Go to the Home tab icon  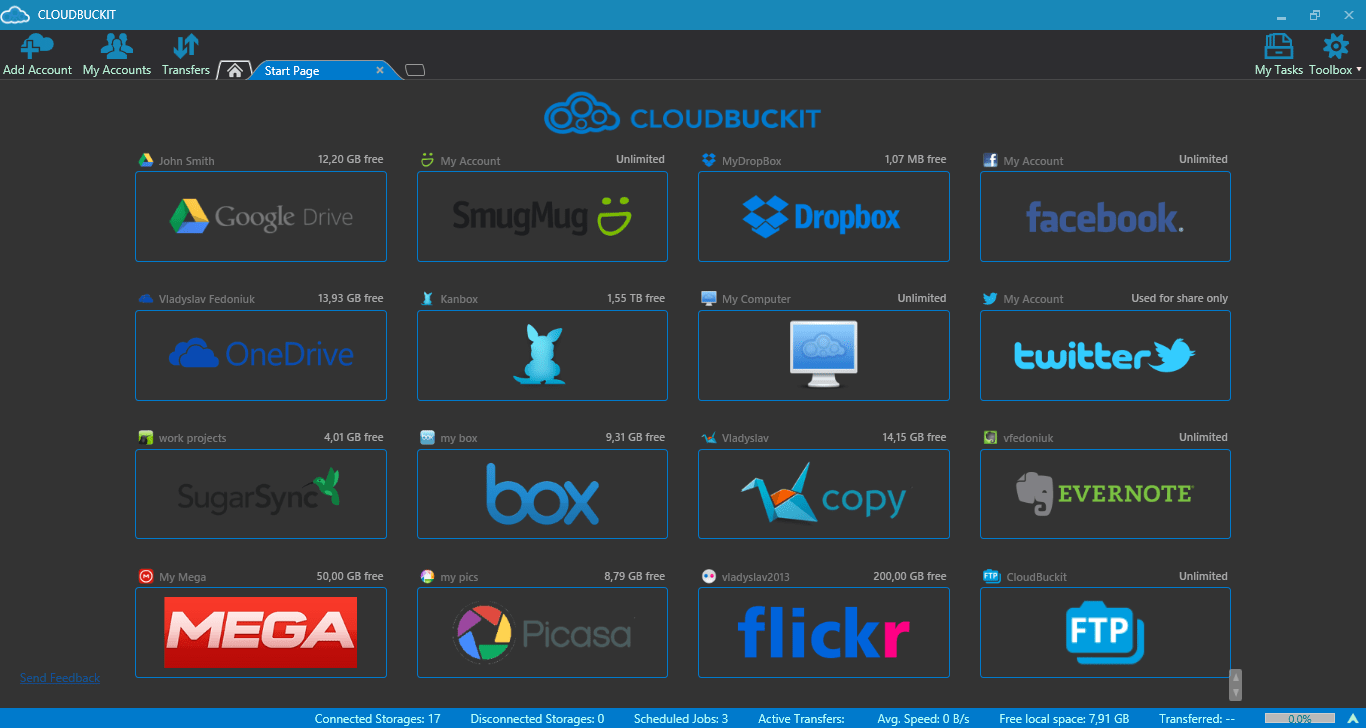click(234, 70)
